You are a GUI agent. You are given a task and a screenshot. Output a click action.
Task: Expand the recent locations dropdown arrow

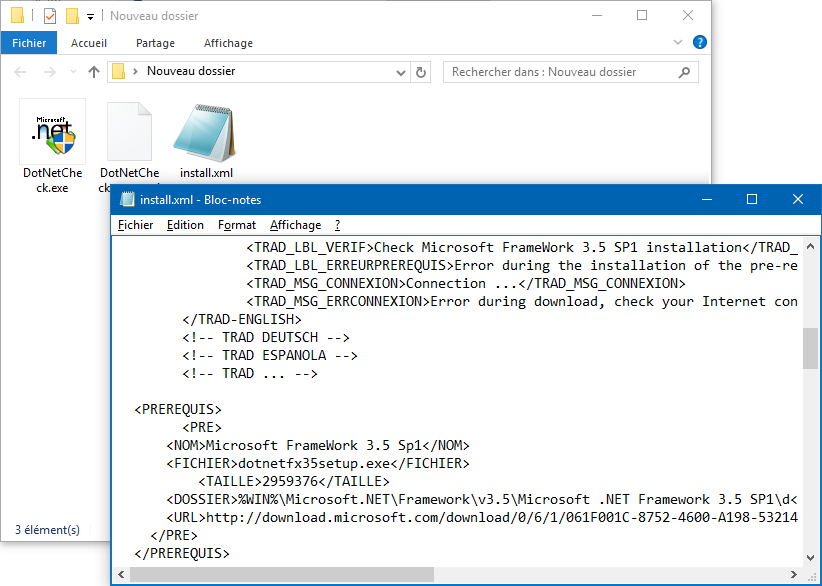click(73, 72)
